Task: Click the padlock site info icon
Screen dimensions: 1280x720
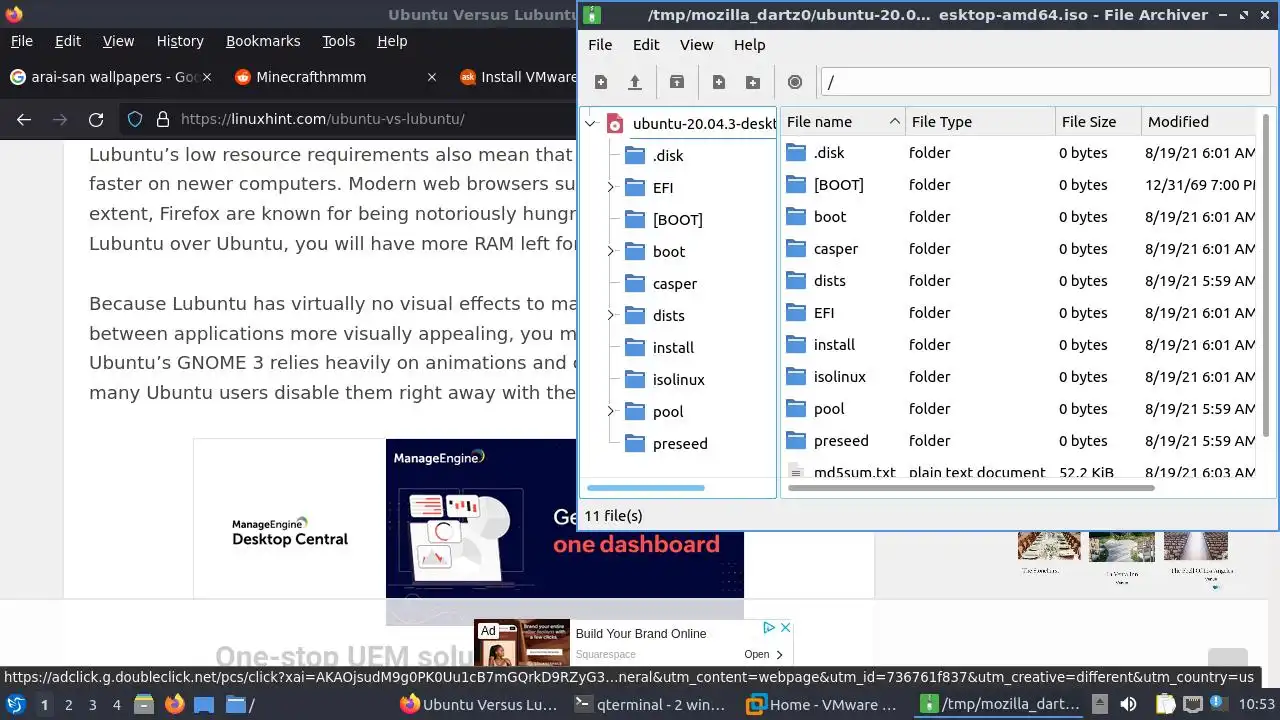Action: pos(163,119)
